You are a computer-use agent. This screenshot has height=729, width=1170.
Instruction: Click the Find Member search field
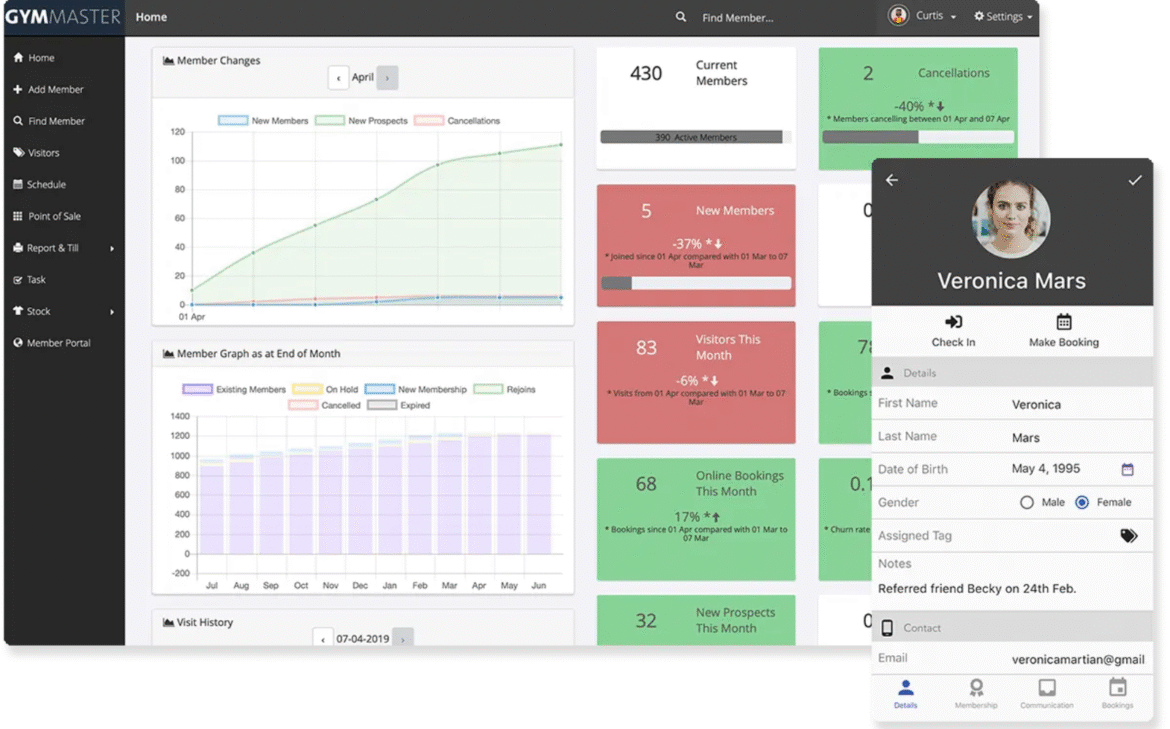[x=760, y=18]
